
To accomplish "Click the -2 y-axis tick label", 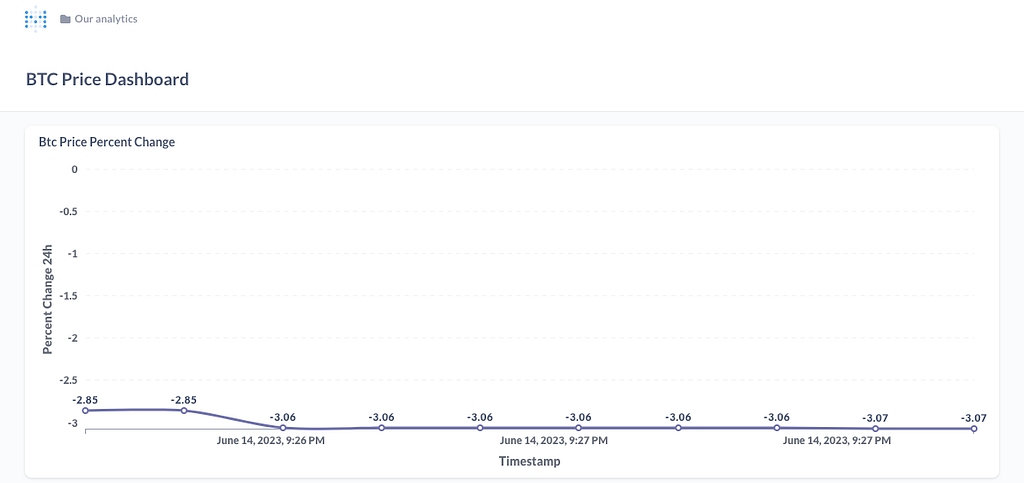I will pyautogui.click(x=71, y=338).
